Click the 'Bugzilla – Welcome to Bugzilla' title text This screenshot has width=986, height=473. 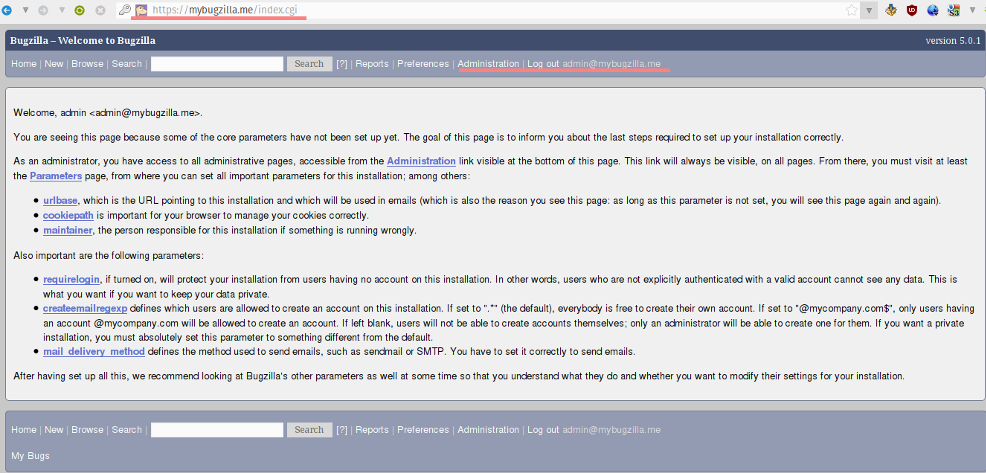click(83, 41)
